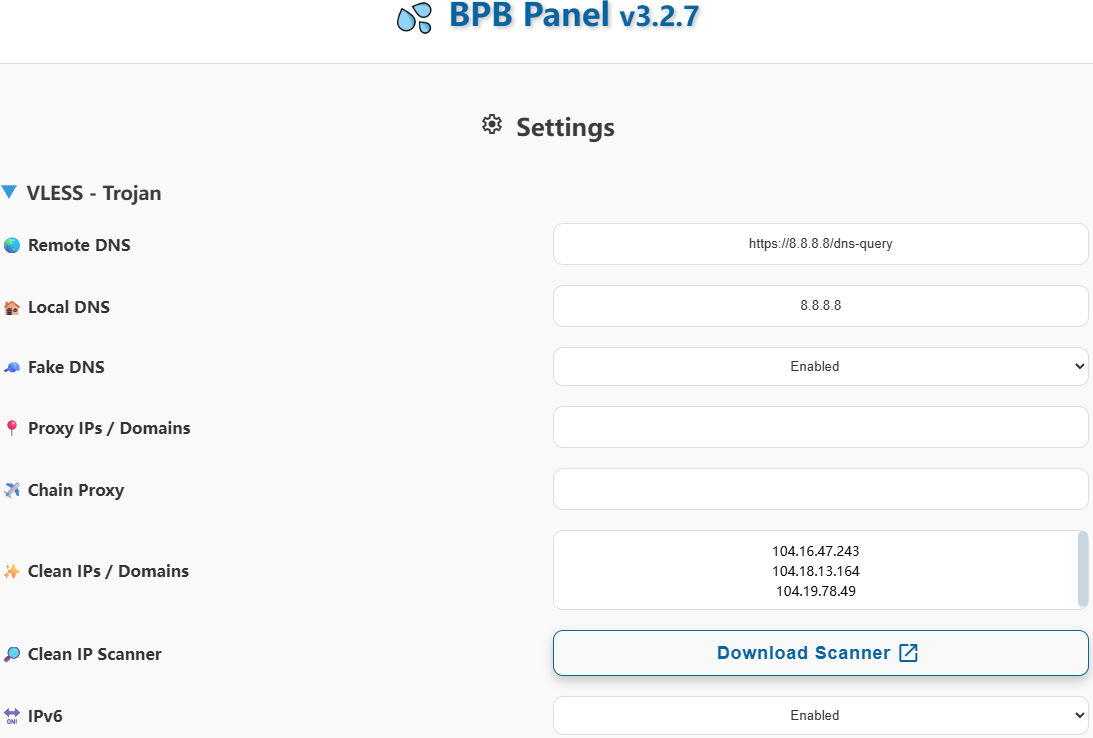The width and height of the screenshot is (1093, 738).
Task: Click the Remote DNS input field
Action: [820, 244]
